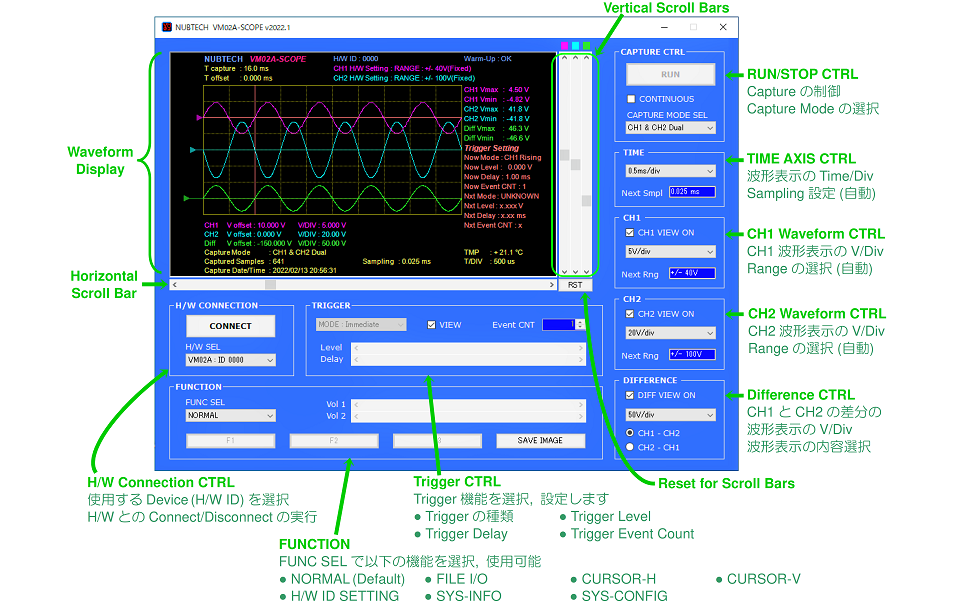Click the 'Warm-Up : OK' status text
Viewport: 978px width, 603px height.
click(x=488, y=59)
